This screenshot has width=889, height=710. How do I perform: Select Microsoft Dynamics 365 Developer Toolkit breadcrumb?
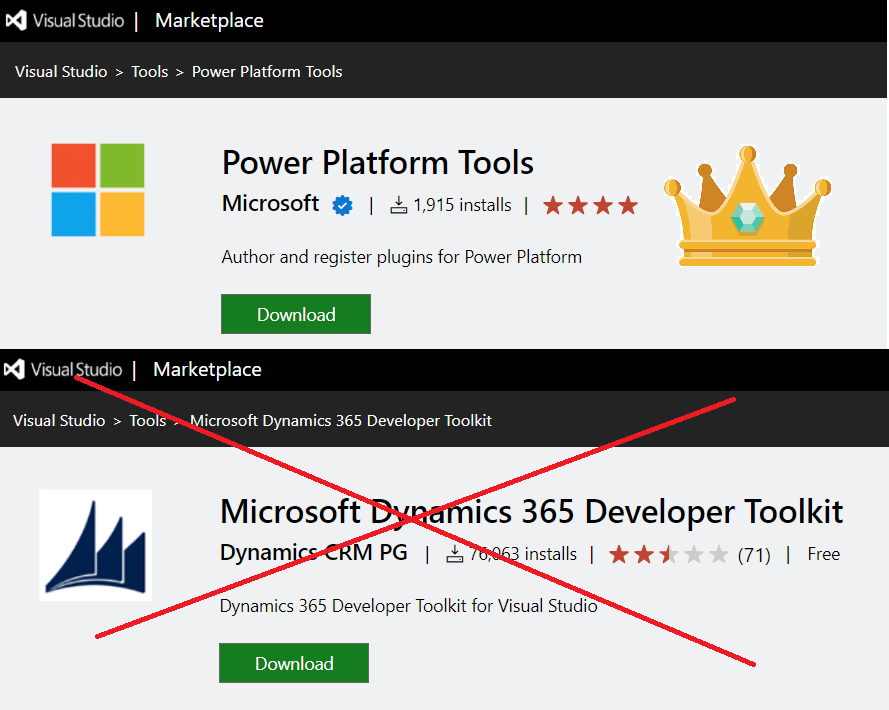pos(341,420)
